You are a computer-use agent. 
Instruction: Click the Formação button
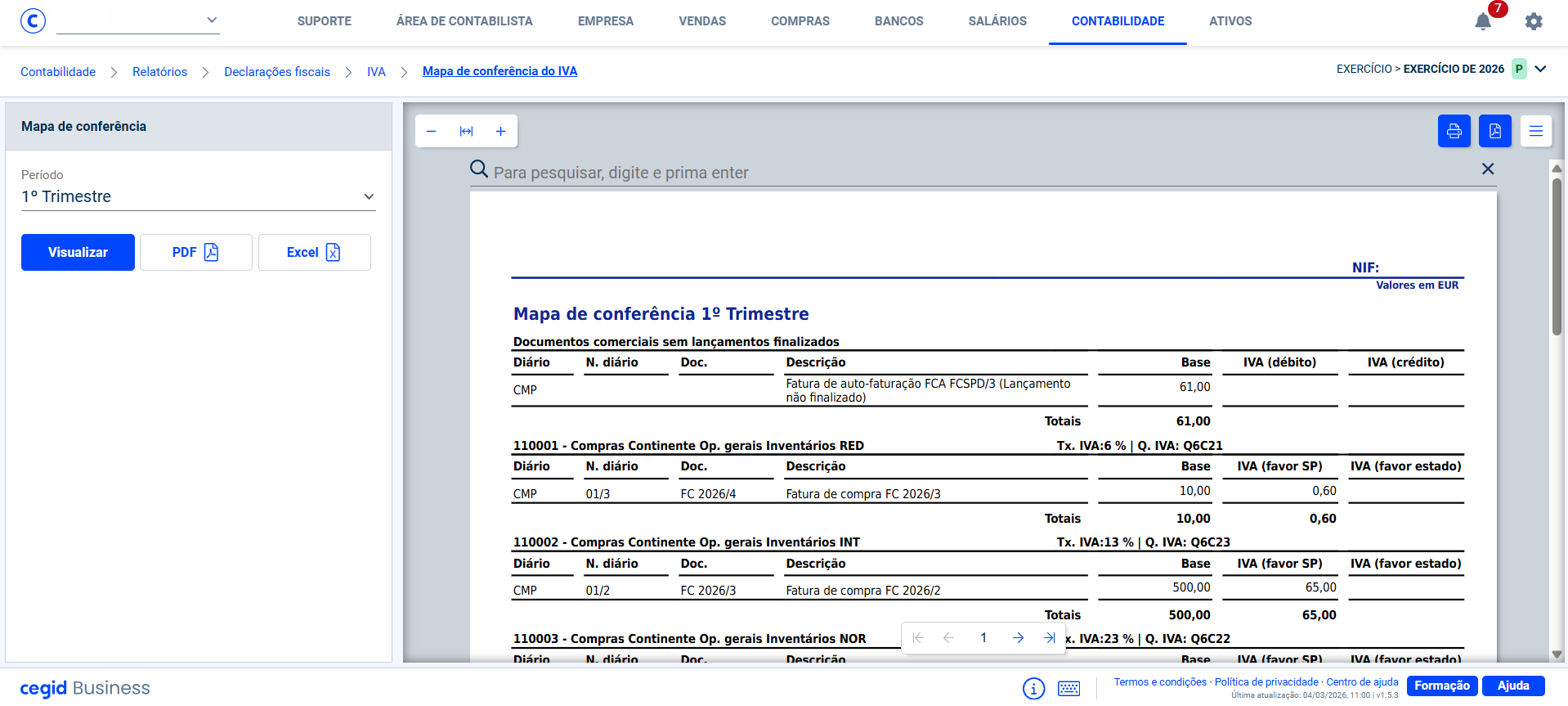coord(1442,686)
